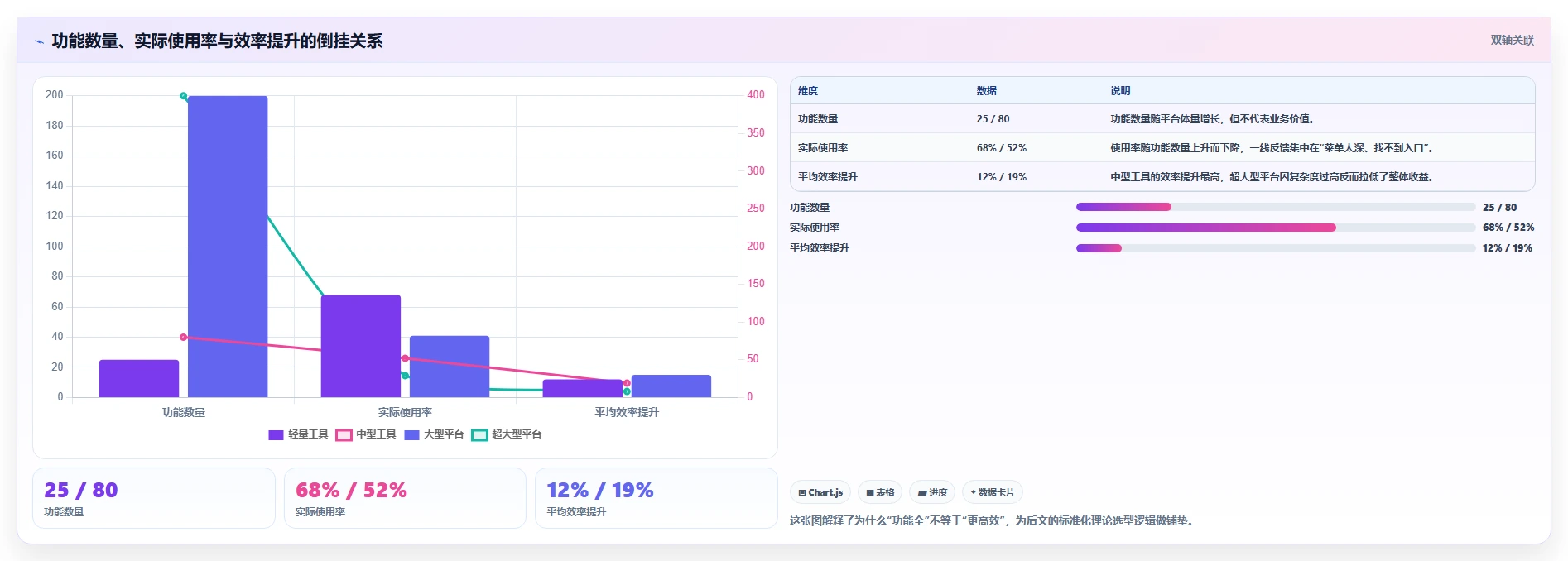The height and width of the screenshot is (561, 1568).
Task: Click the tall blue bar in 功能数量 group
Action: click(x=228, y=247)
